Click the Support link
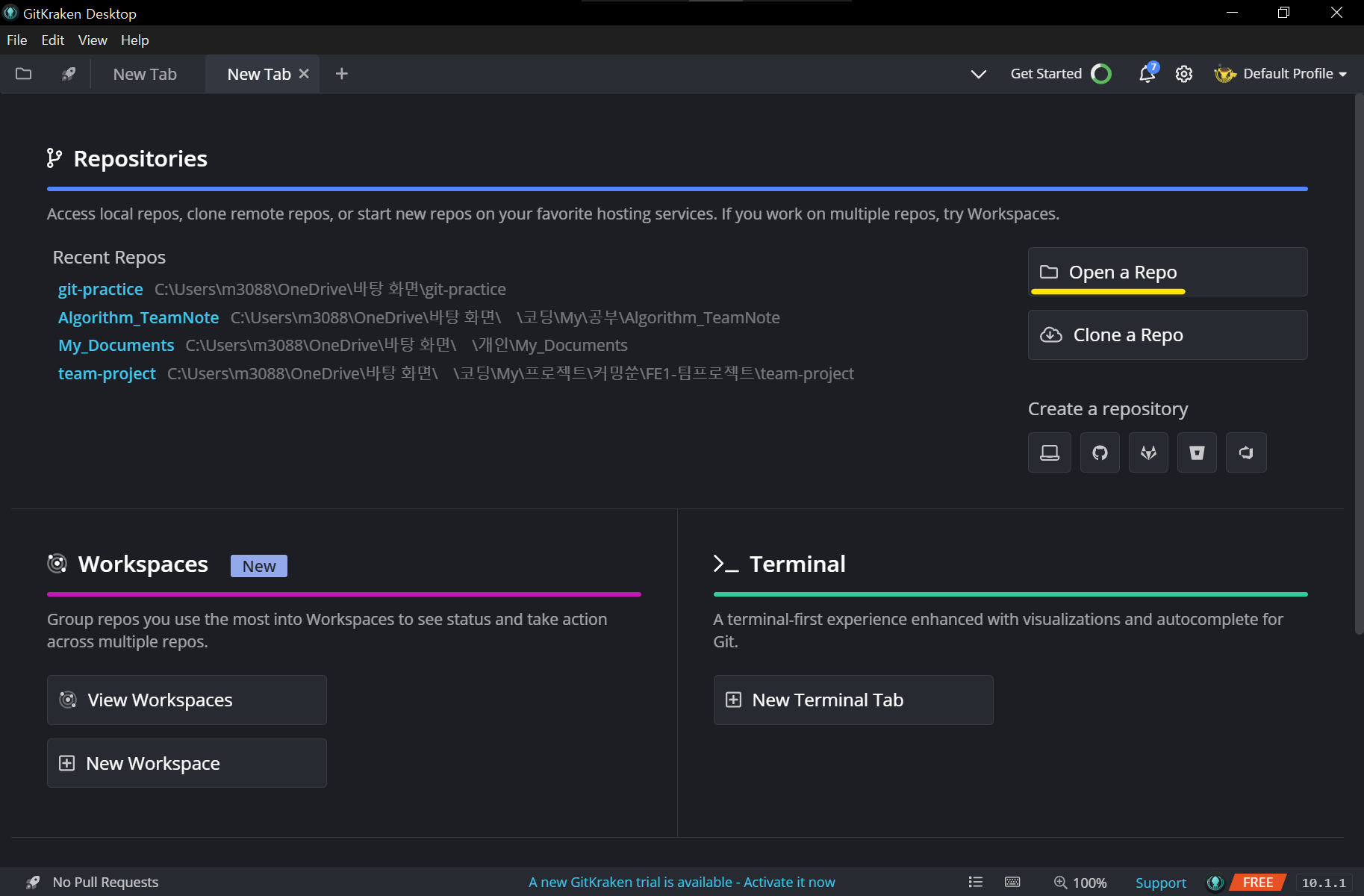 (x=1161, y=883)
